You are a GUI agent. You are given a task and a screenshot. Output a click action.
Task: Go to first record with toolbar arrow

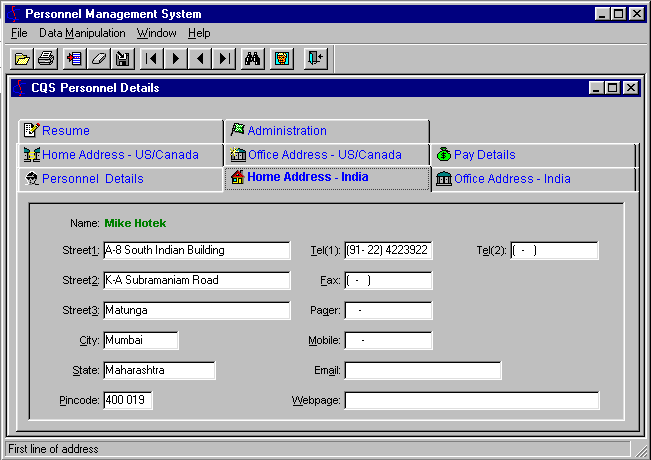151,59
